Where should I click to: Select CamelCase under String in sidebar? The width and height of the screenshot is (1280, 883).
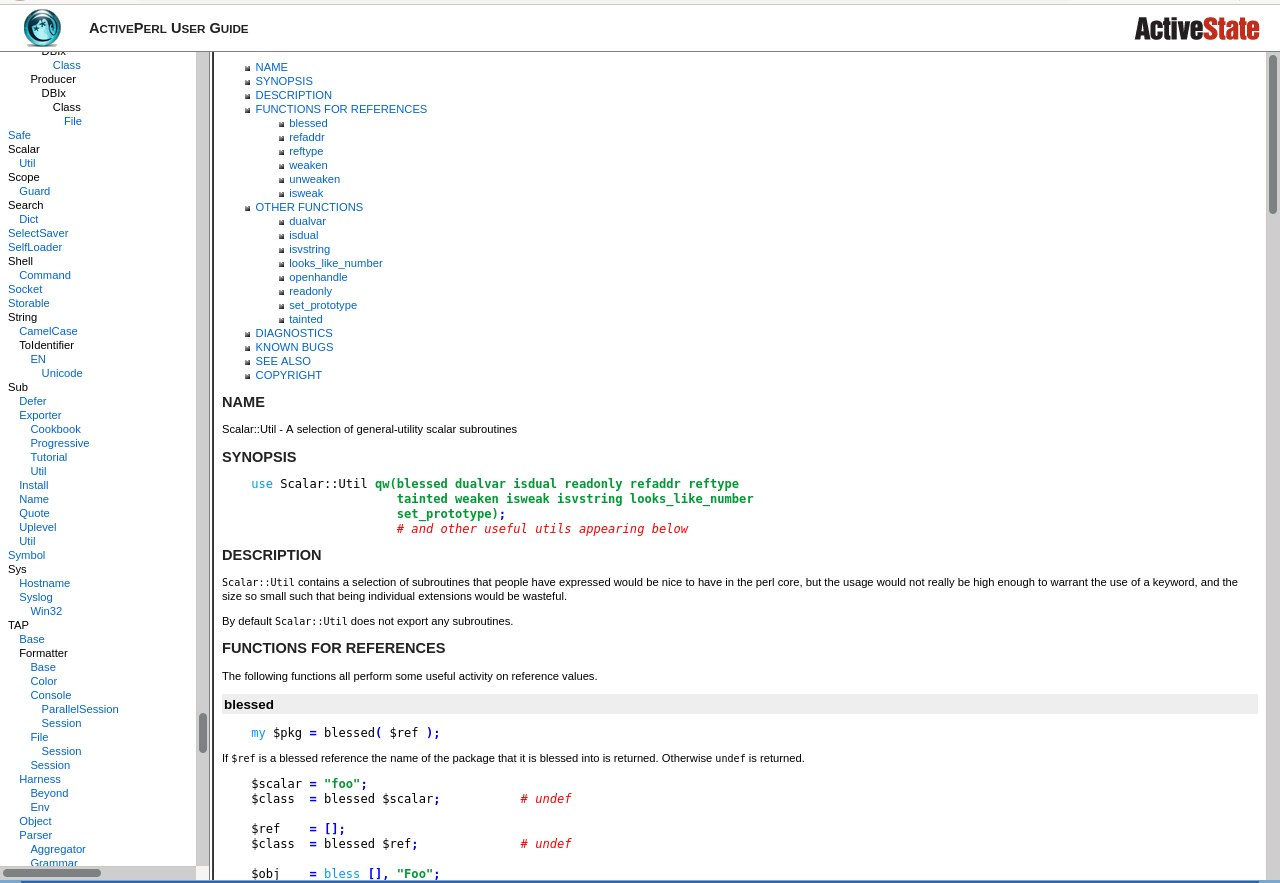click(x=48, y=331)
